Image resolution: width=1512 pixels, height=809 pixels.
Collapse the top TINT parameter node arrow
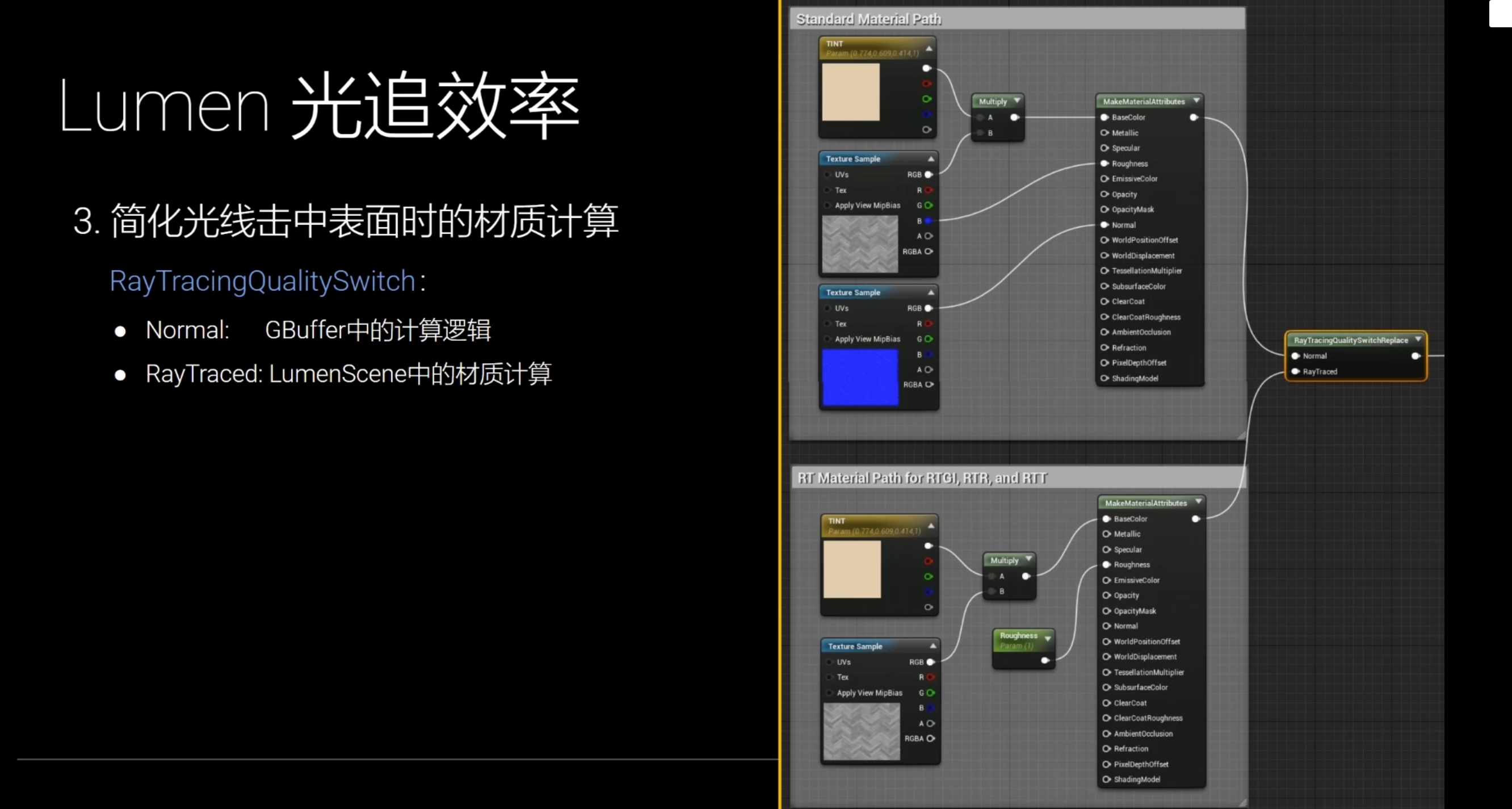pyautogui.click(x=929, y=48)
